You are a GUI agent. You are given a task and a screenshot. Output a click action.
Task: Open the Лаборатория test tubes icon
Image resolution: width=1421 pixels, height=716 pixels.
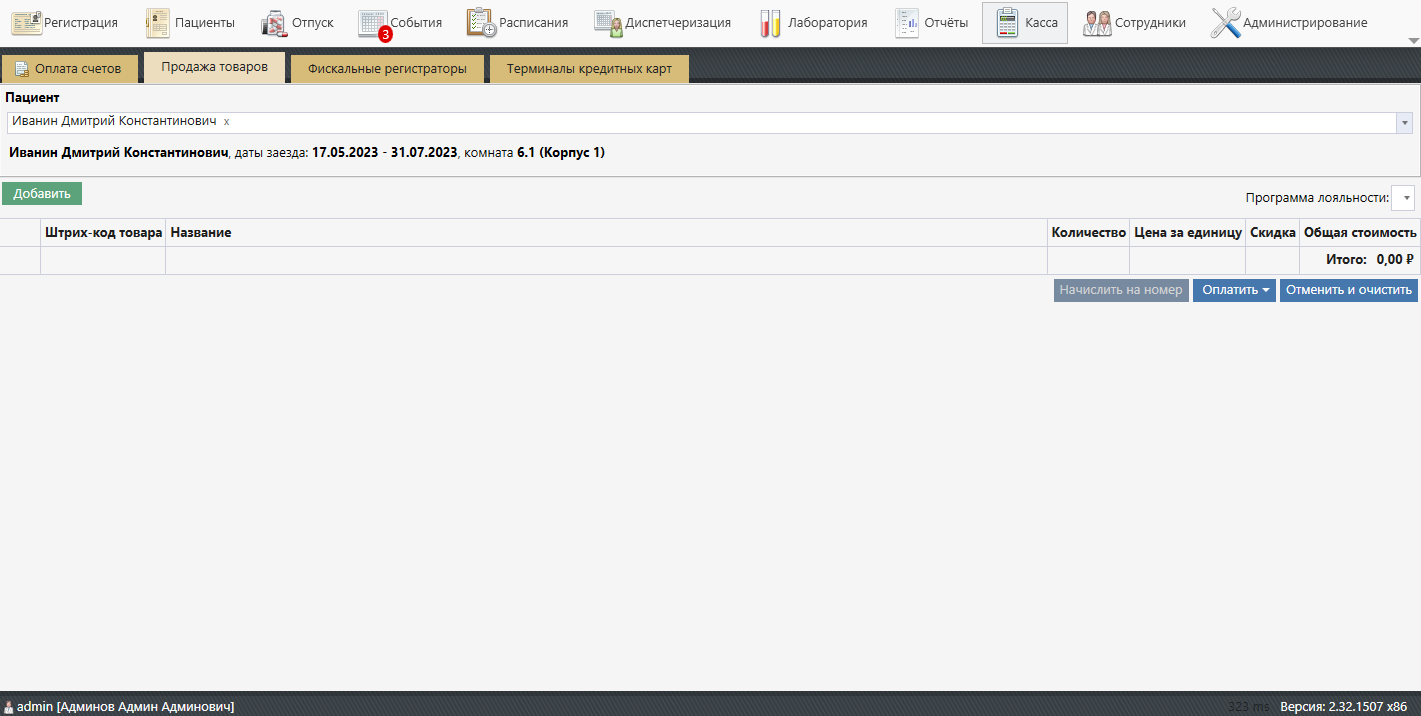coord(770,23)
